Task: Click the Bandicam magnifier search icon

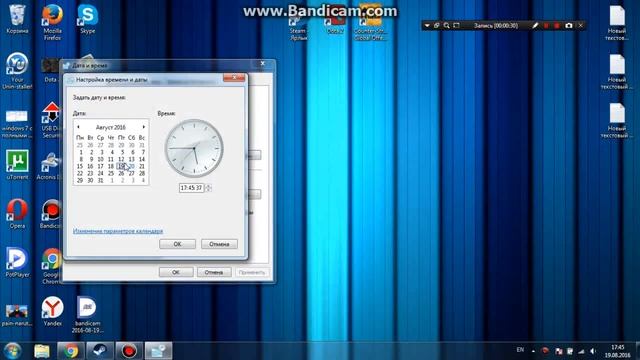Action: point(447,25)
